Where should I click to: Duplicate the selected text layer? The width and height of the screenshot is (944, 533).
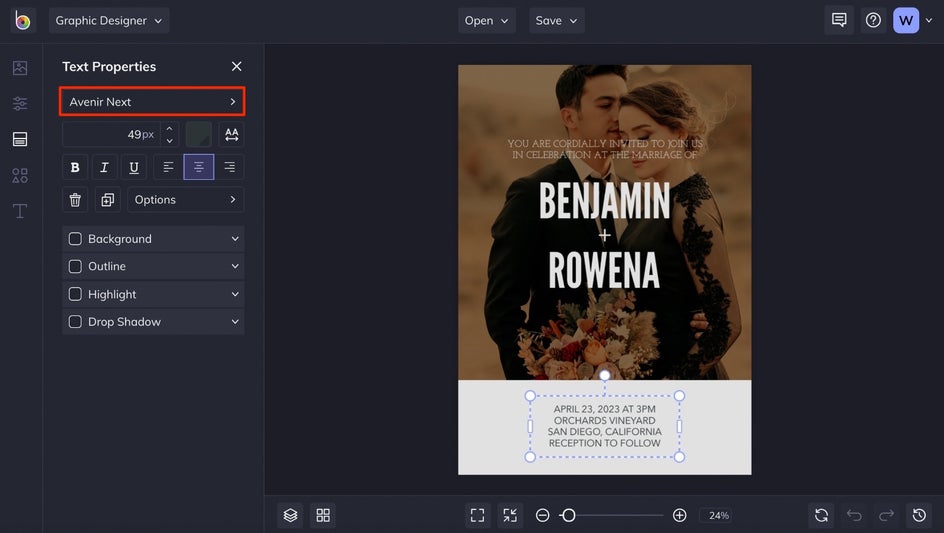[107, 200]
